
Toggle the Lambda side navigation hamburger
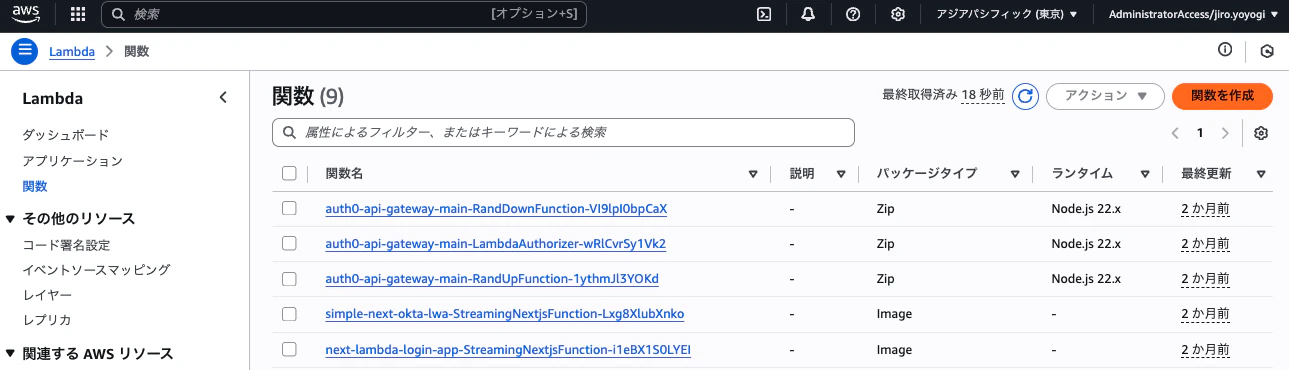[25, 51]
